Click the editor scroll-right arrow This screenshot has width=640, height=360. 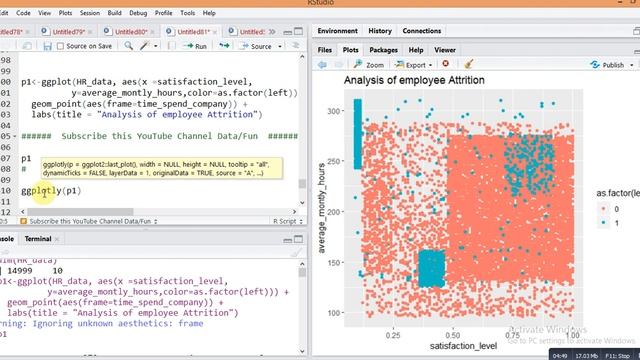coord(294,211)
